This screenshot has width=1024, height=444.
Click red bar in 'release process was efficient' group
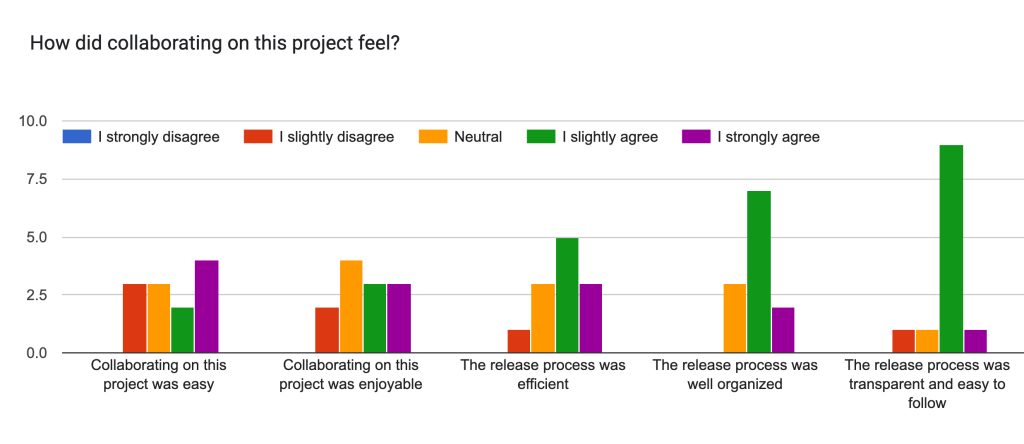(x=519, y=341)
